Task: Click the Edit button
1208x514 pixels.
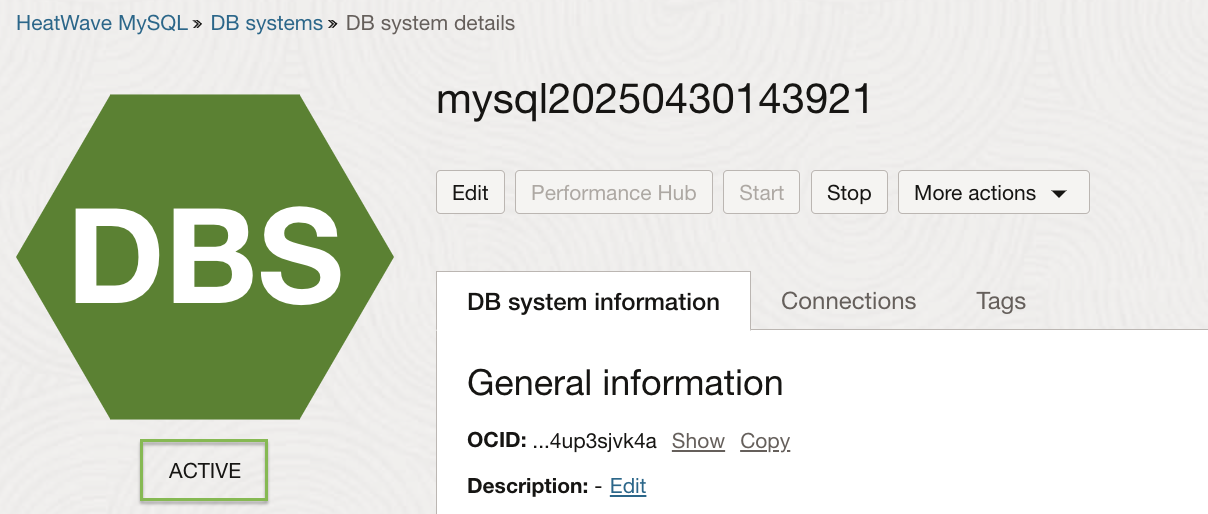Action: (470, 192)
